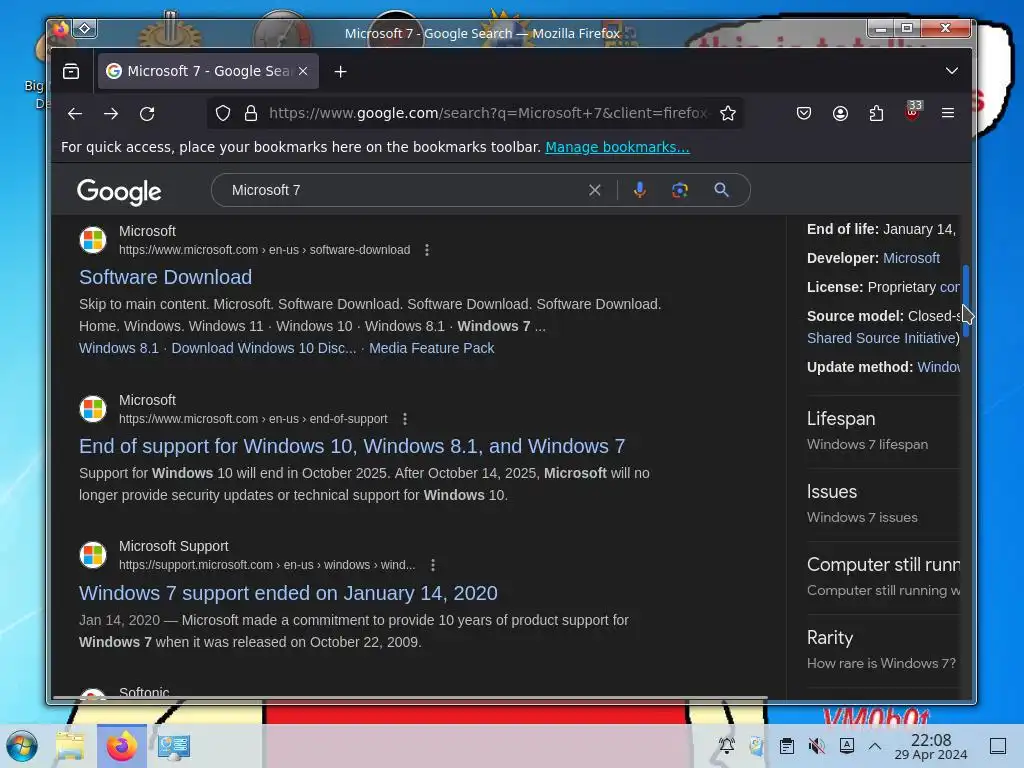Open Windows 7 support ended result

point(288,593)
